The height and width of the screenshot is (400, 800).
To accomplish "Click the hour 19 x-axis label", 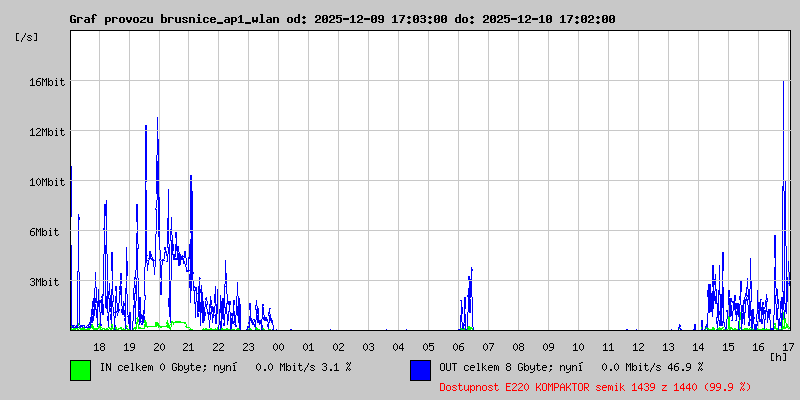I will coord(129,347).
